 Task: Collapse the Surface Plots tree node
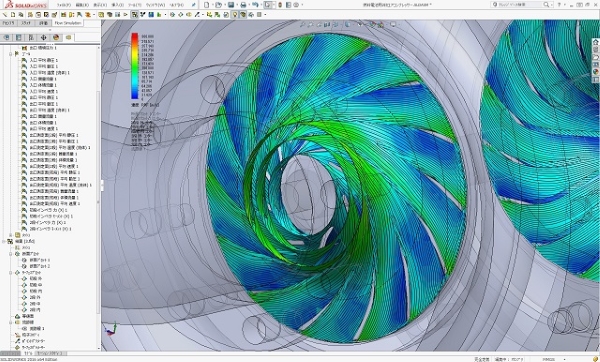[11, 272]
